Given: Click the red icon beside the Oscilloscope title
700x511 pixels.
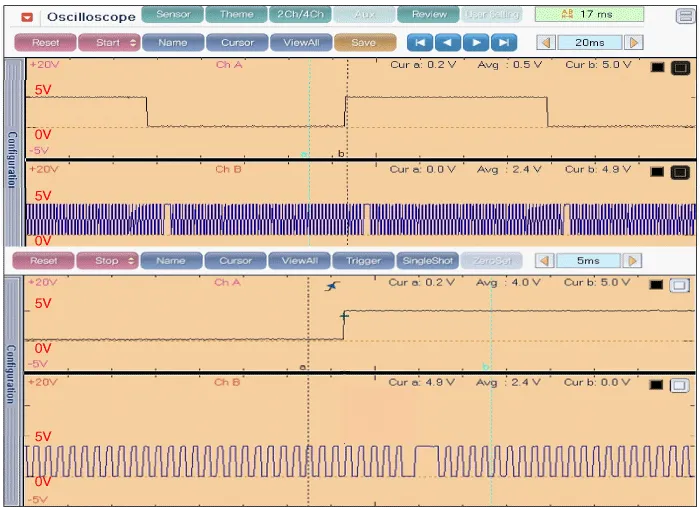Looking at the screenshot, I should [x=27, y=17].
